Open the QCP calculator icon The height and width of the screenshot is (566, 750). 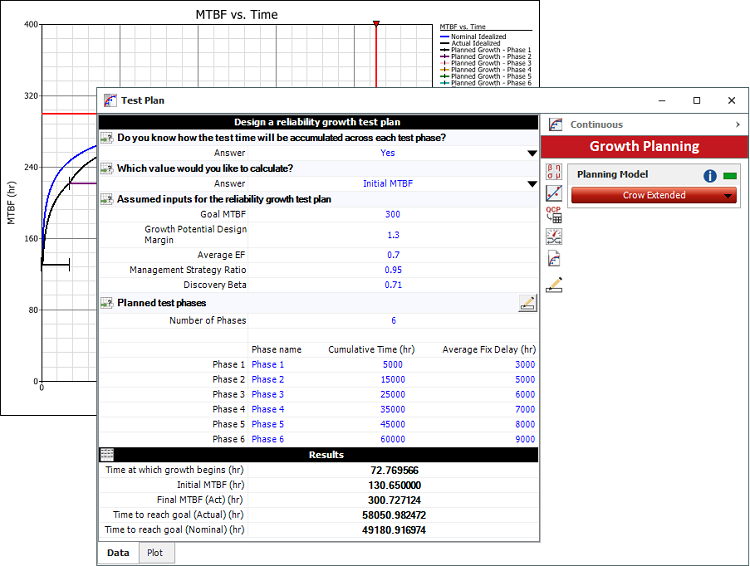(555, 213)
